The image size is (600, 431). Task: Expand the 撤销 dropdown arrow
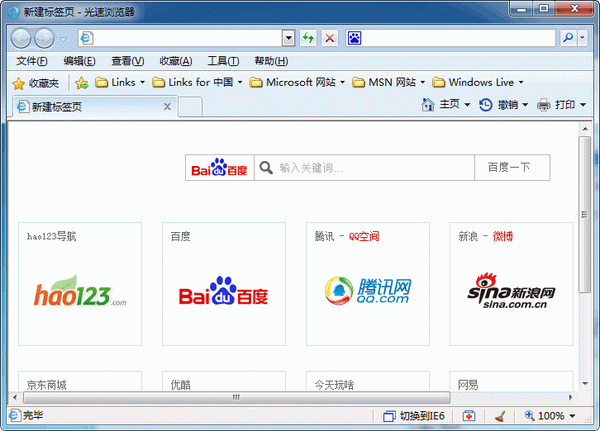(525, 105)
